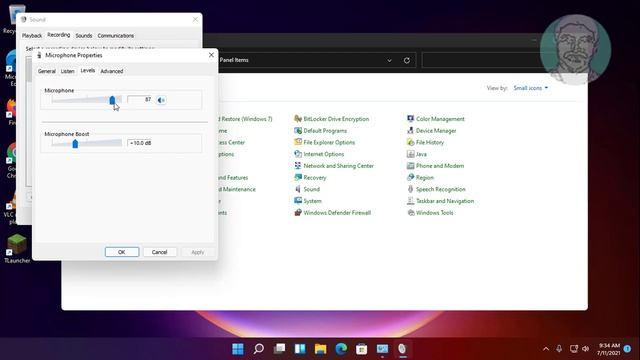The width and height of the screenshot is (640, 360).
Task: Open BitLocker Drive Encryption icon
Action: (298, 119)
